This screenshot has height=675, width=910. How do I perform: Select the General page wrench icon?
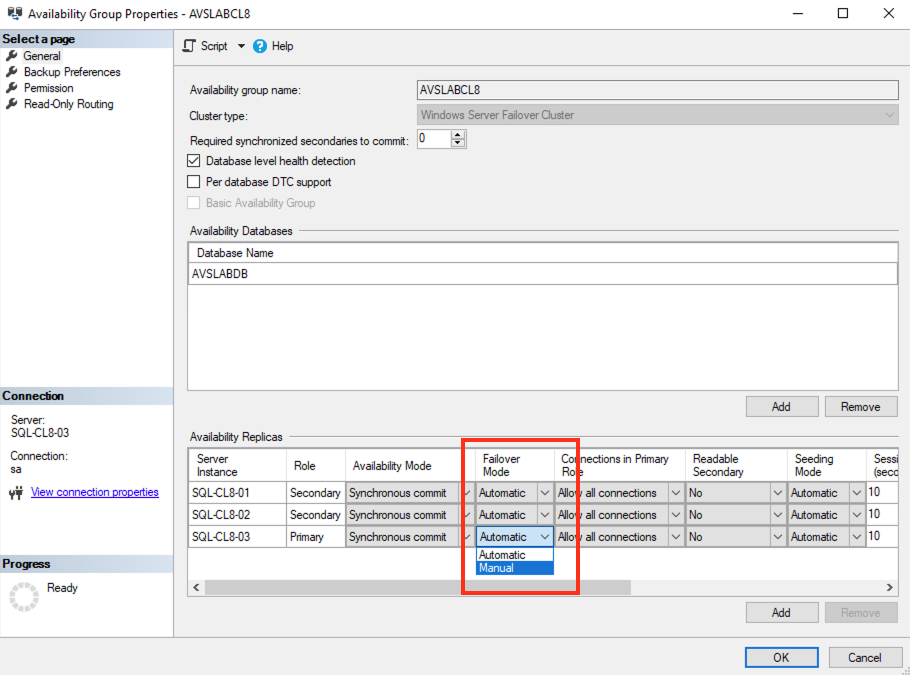[x=12, y=56]
